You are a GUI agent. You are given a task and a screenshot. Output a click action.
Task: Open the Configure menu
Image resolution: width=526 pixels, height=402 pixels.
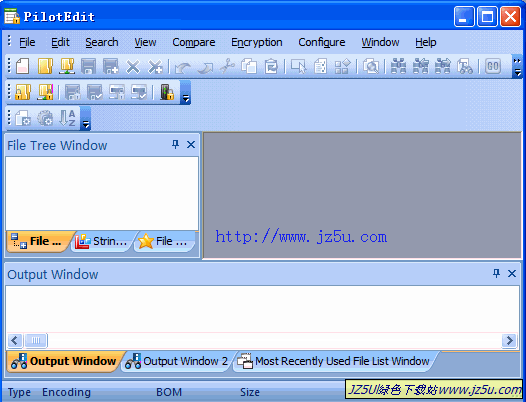322,42
